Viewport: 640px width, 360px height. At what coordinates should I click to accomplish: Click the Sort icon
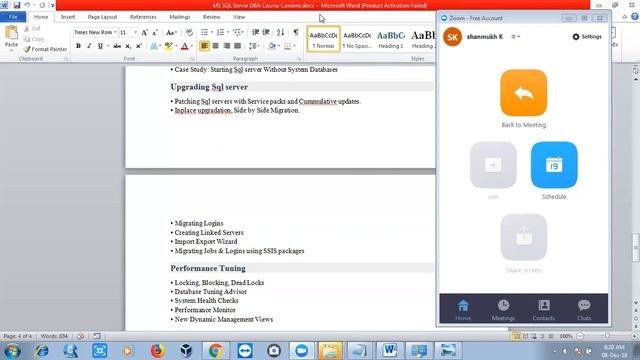tap(280, 32)
